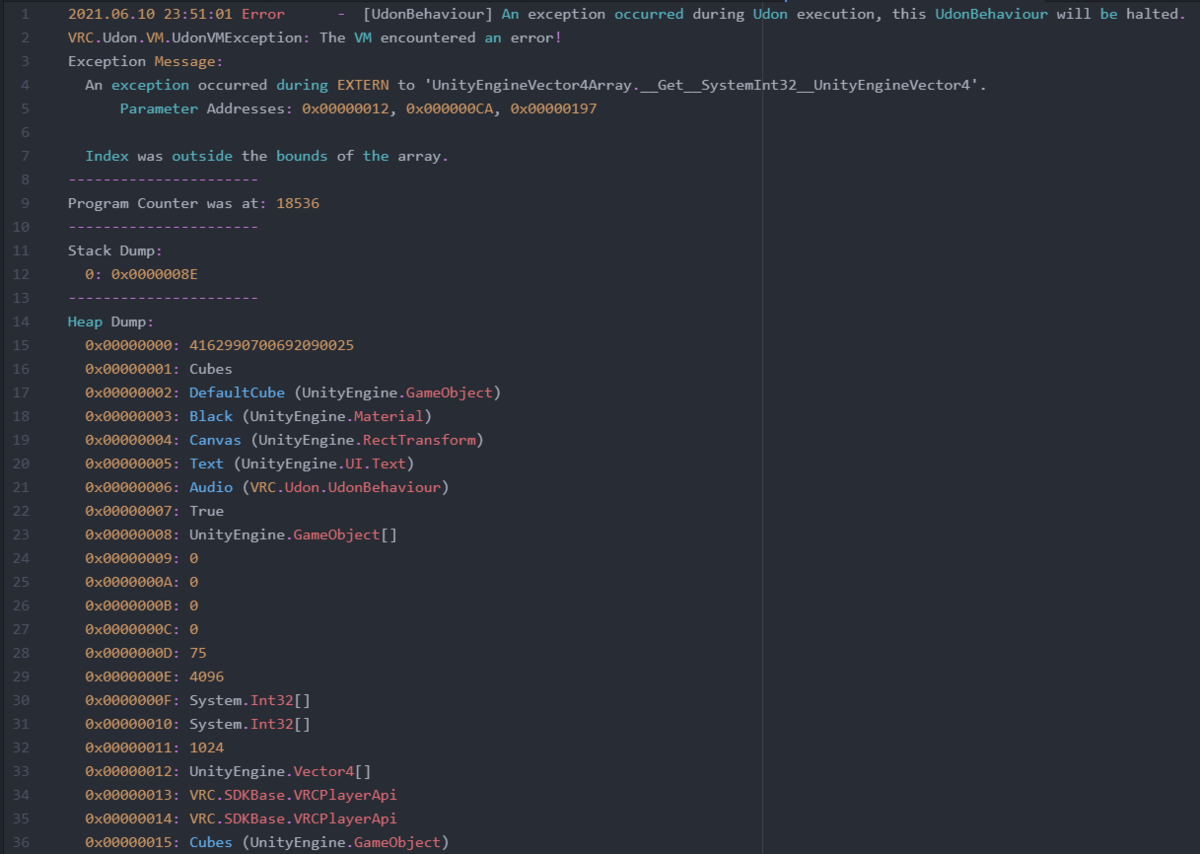Image resolution: width=1200 pixels, height=854 pixels.
Task: Click the 'True' value at 0x00000007
Action: 207,511
